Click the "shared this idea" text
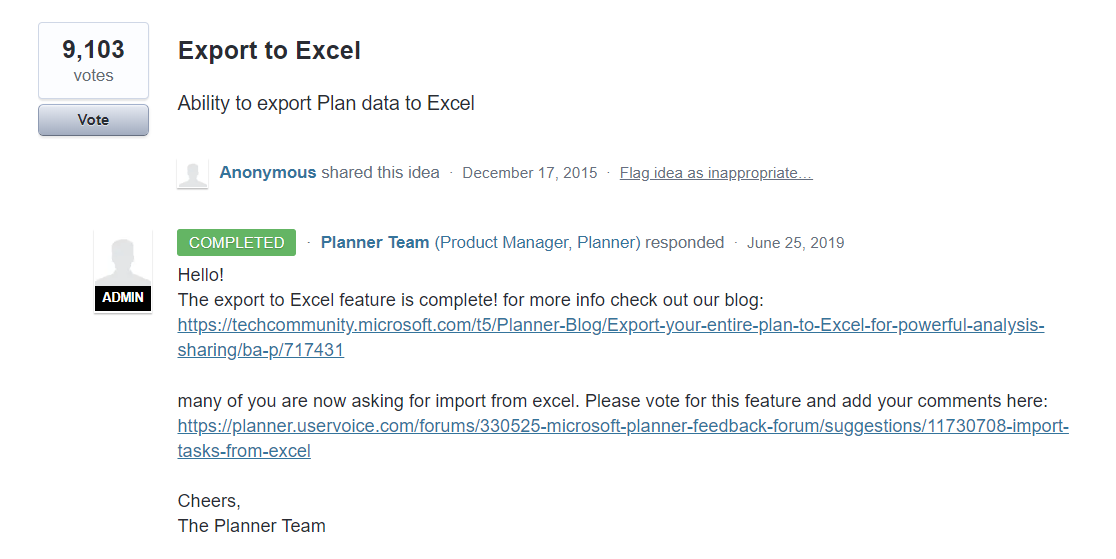This screenshot has width=1116, height=559. click(380, 173)
